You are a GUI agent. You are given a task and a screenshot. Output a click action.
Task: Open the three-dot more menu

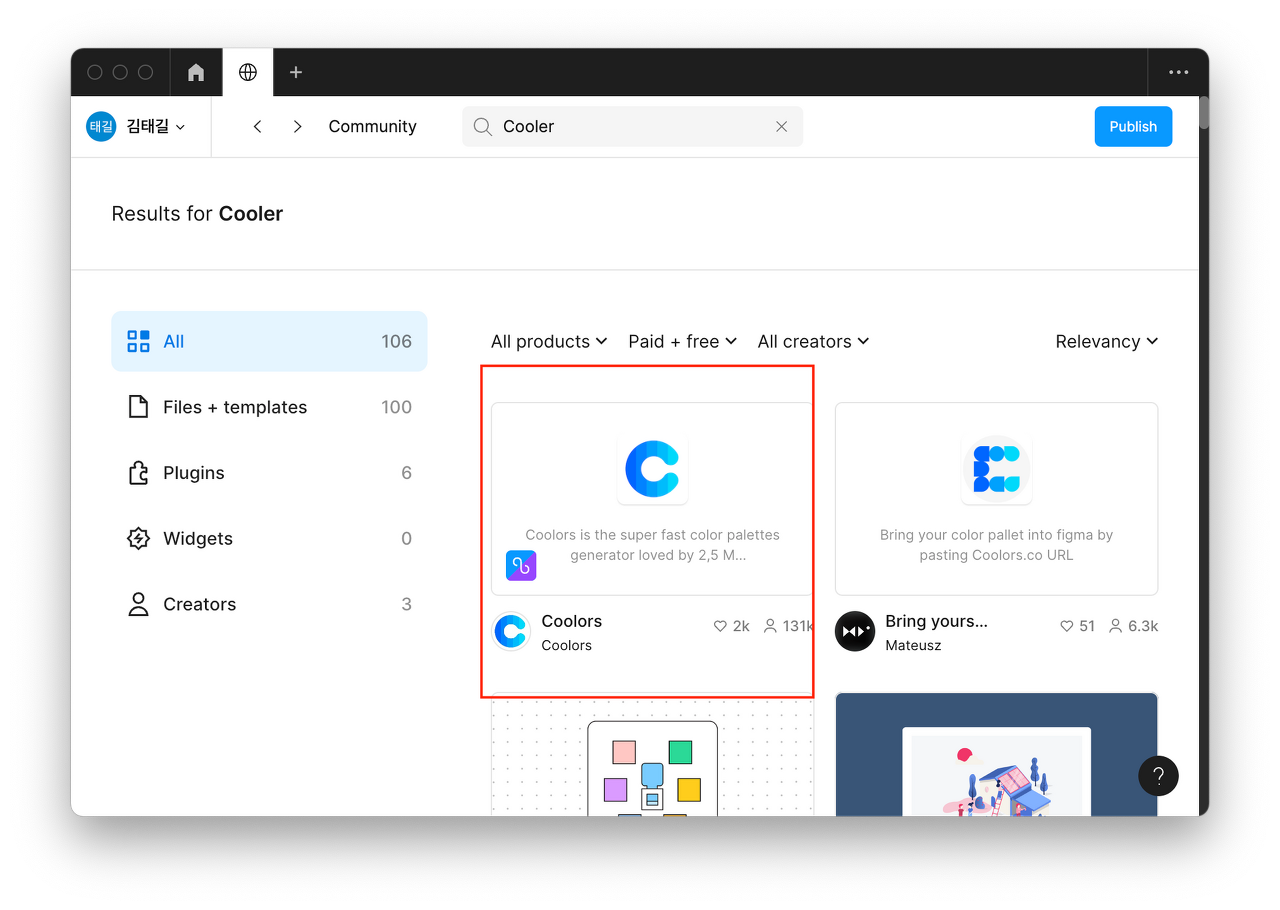[1179, 72]
